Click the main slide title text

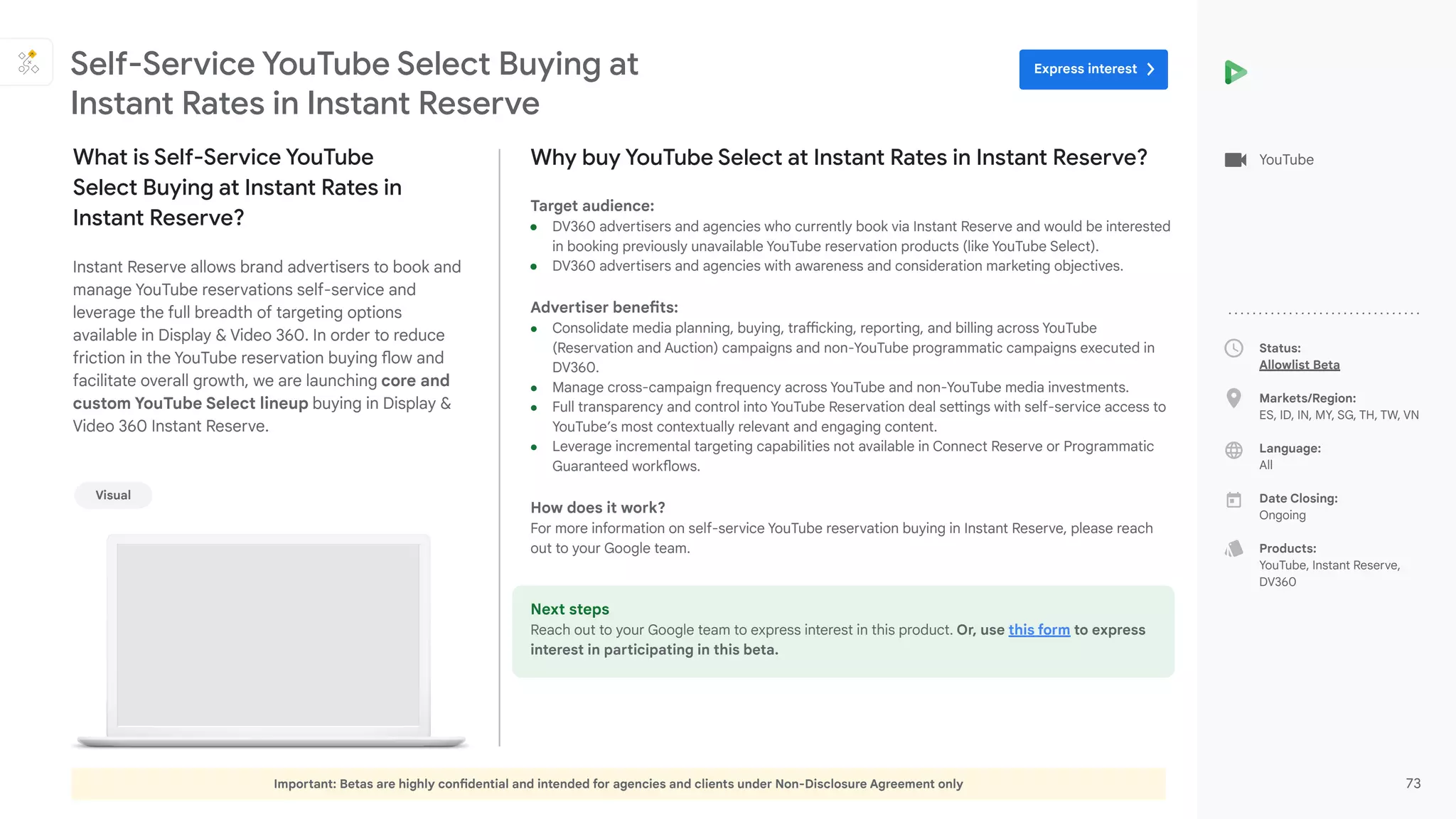pos(354,83)
